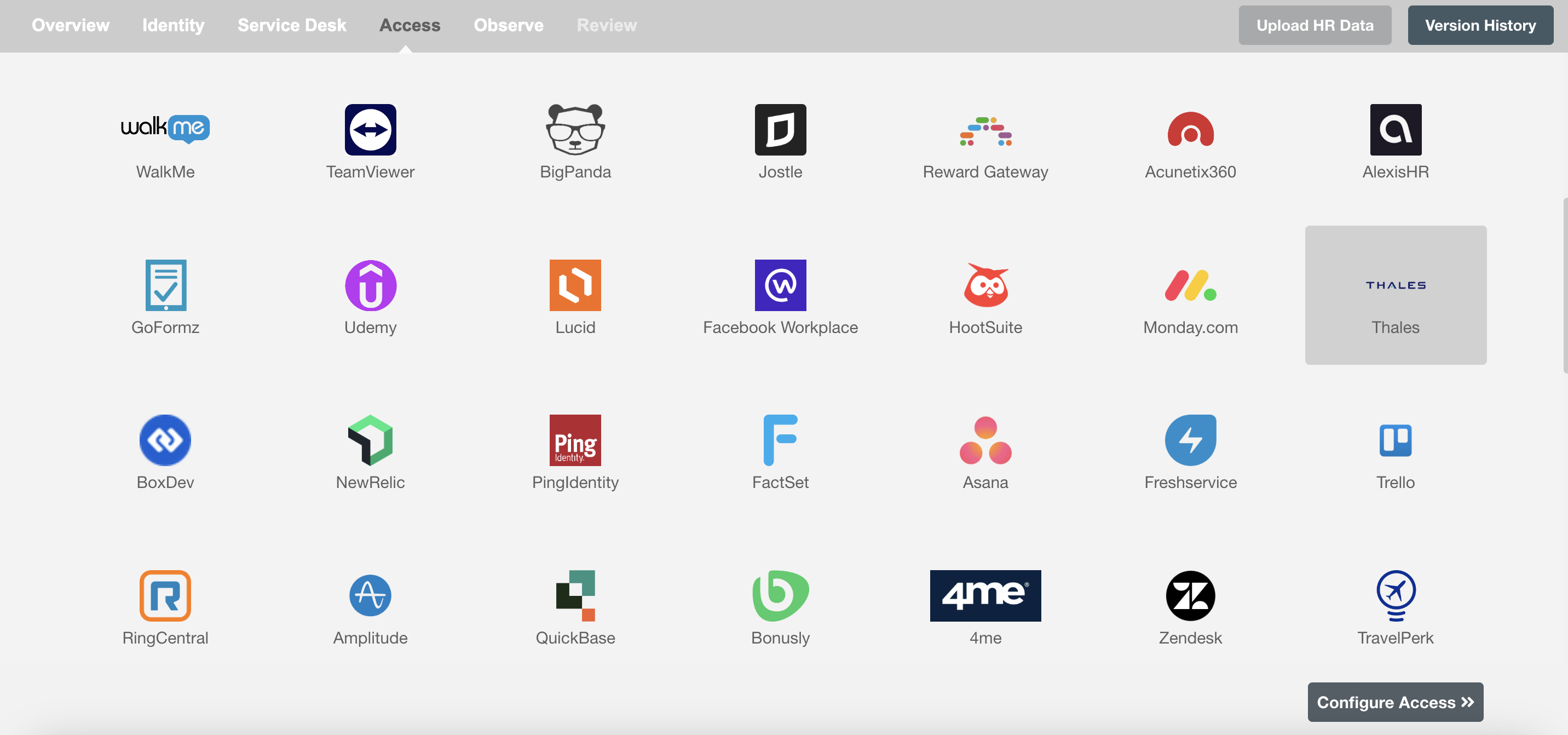Select the Freshservice integration
This screenshot has width=1568, height=735.
pyautogui.click(x=1190, y=451)
